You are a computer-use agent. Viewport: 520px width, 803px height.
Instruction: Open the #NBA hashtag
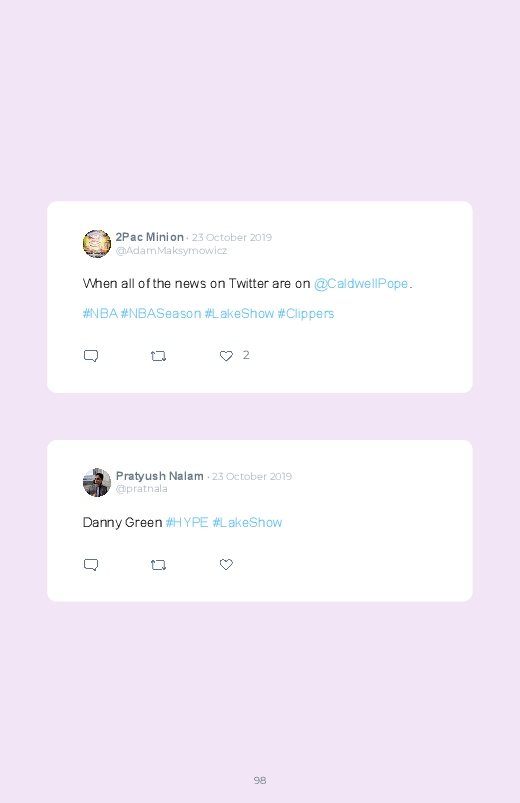[x=100, y=313]
